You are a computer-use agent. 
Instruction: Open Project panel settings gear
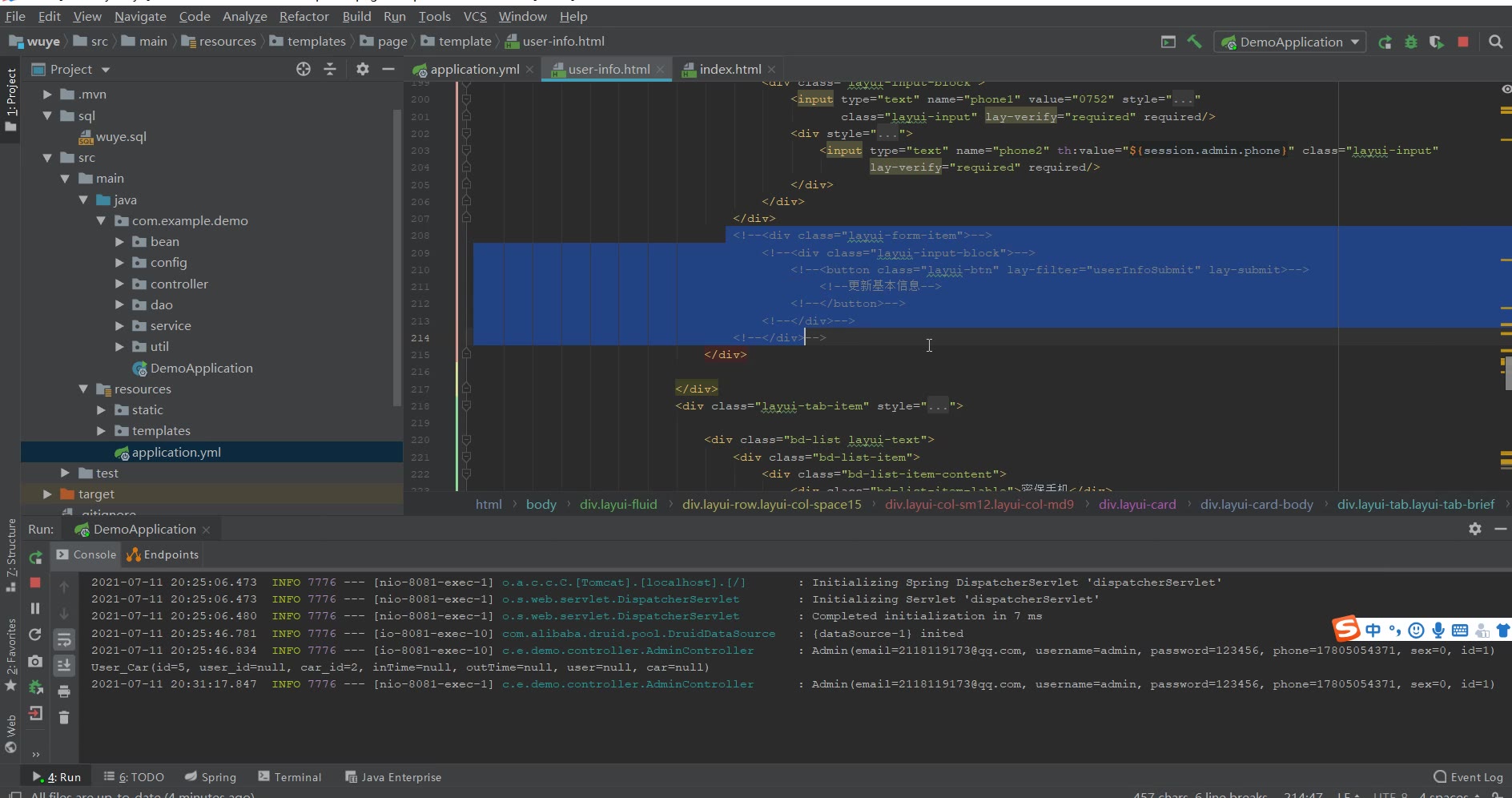pos(362,70)
